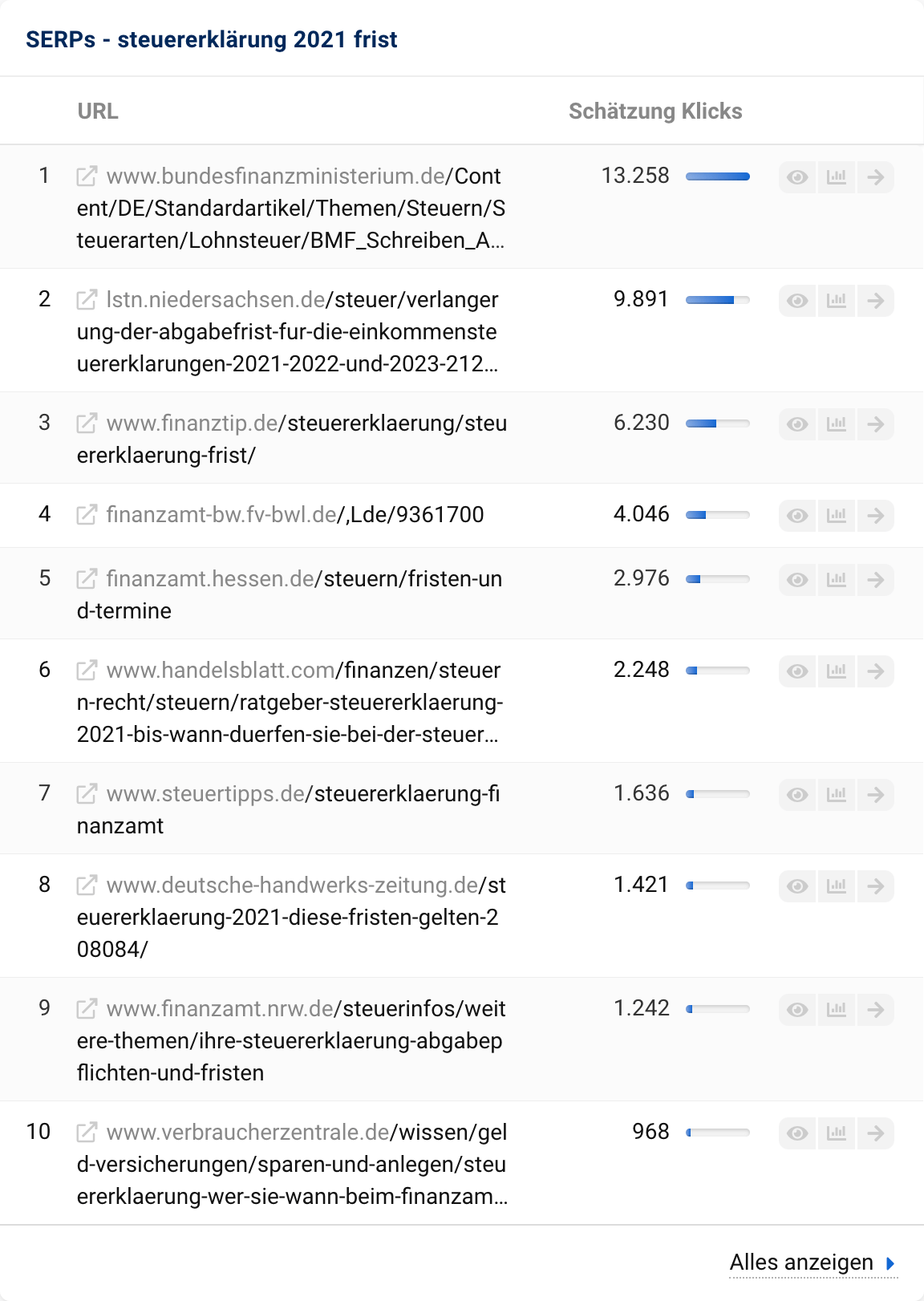Click arrow icon in the lstn.niedersachsen.de row
924x1301 pixels.
(x=876, y=301)
